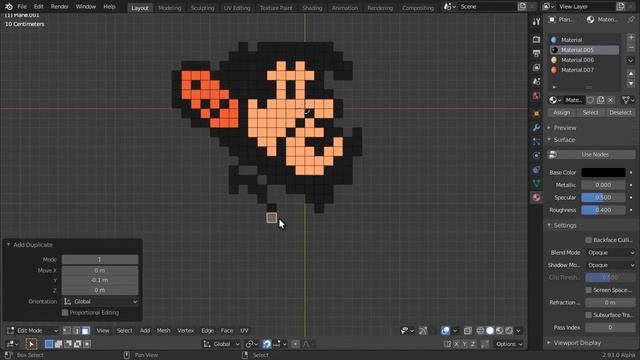Image resolution: width=640 pixels, height=360 pixels.
Task: Open the Face menu in viewport header
Action: click(227, 331)
